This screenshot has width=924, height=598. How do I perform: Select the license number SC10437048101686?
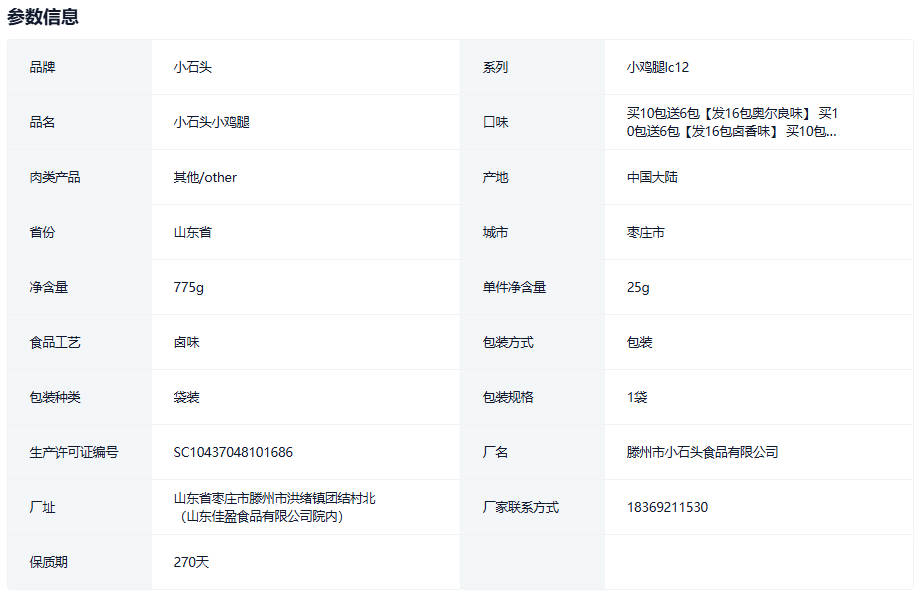click(233, 452)
